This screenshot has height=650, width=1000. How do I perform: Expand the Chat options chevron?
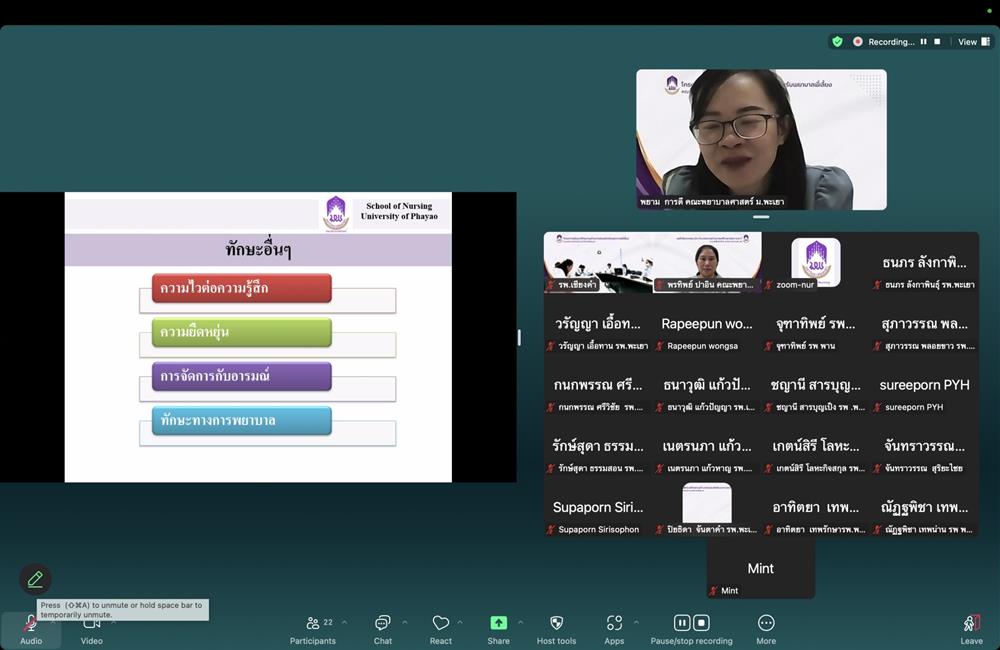[405, 622]
